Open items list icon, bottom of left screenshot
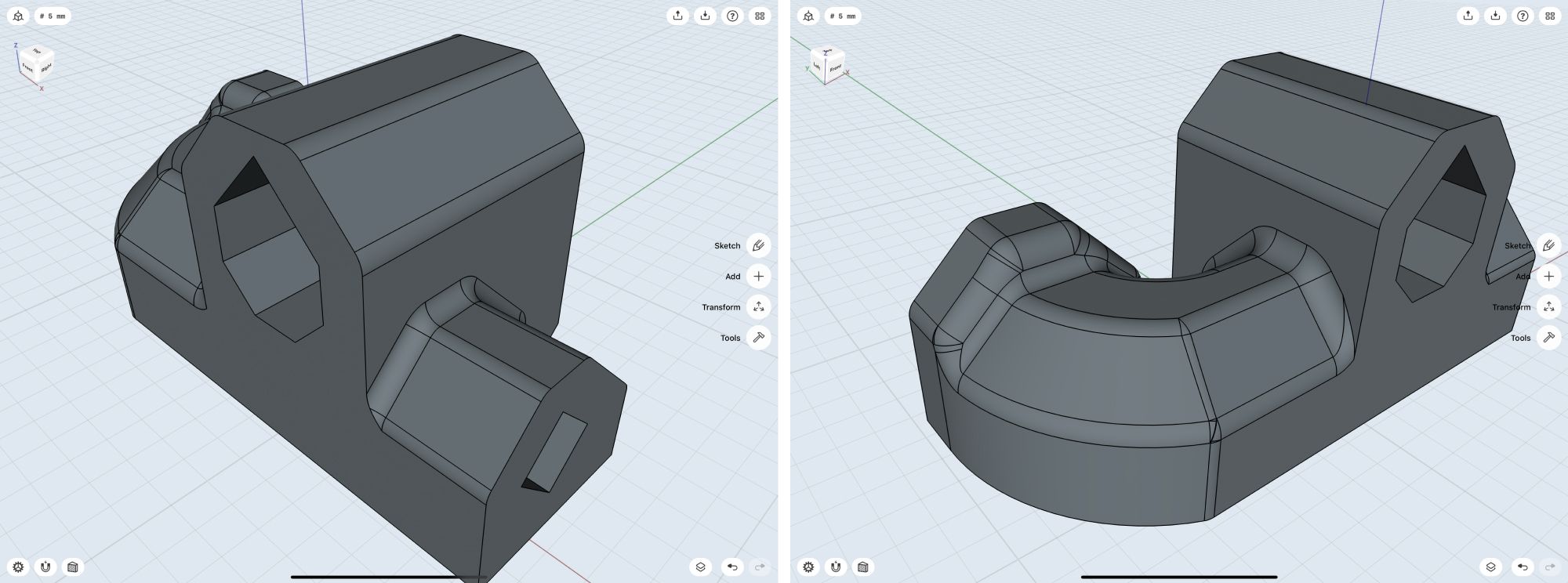 coord(73,567)
